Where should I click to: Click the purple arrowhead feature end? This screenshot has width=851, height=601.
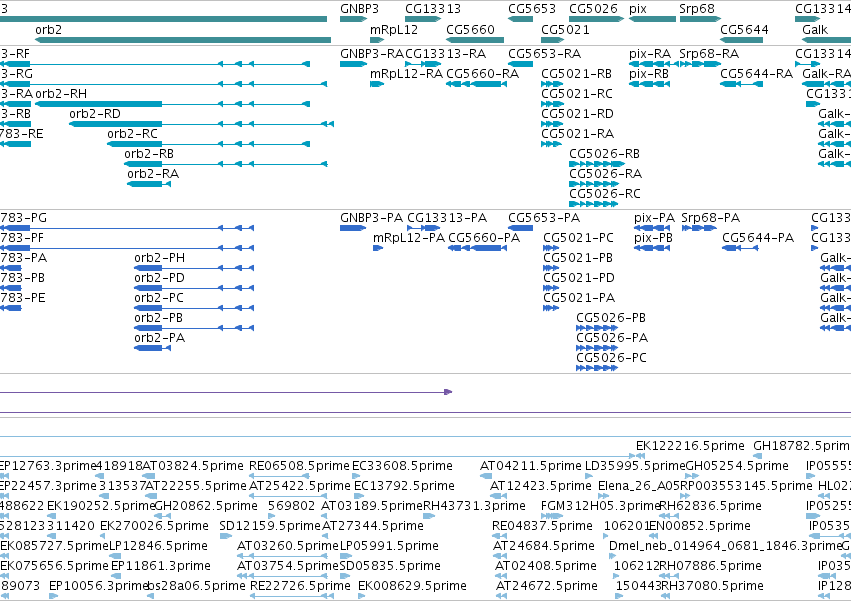coord(448,392)
